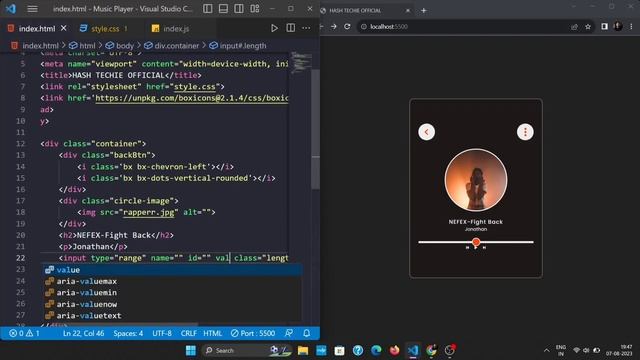The height and width of the screenshot is (360, 640).
Task: Close the index.html tab
Action: point(64,28)
